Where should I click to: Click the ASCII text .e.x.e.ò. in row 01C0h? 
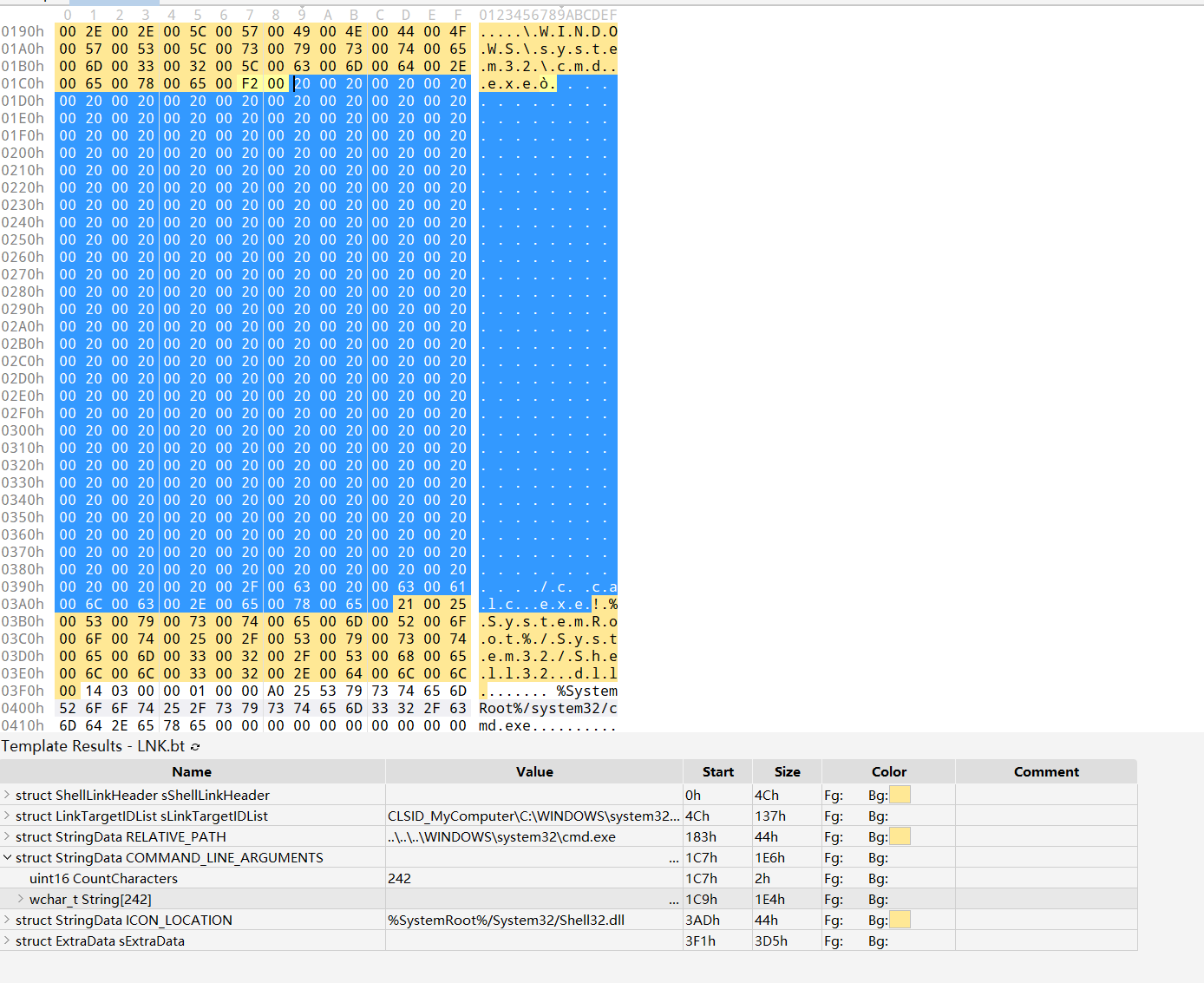(x=518, y=83)
